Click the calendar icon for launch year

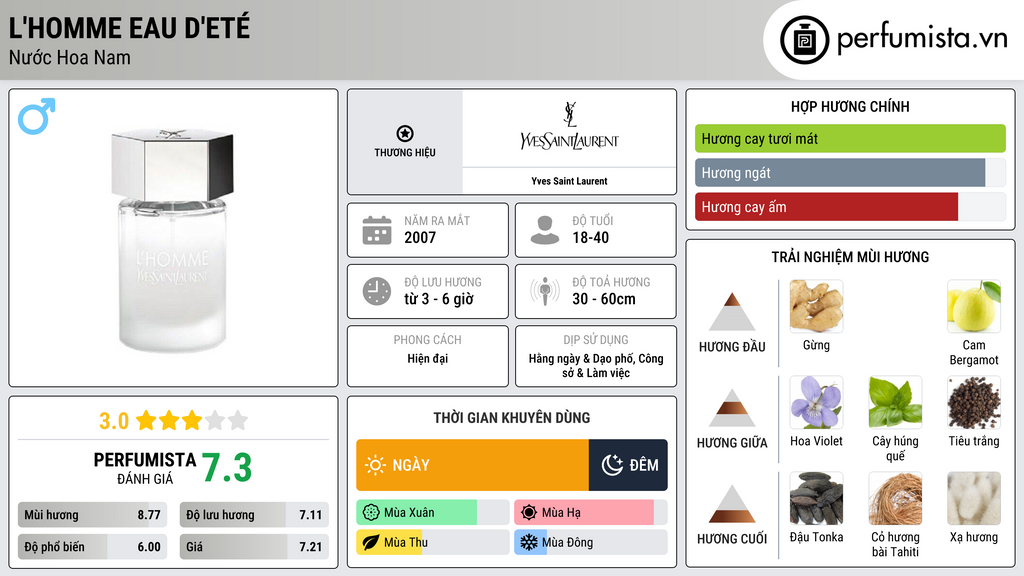coord(376,230)
